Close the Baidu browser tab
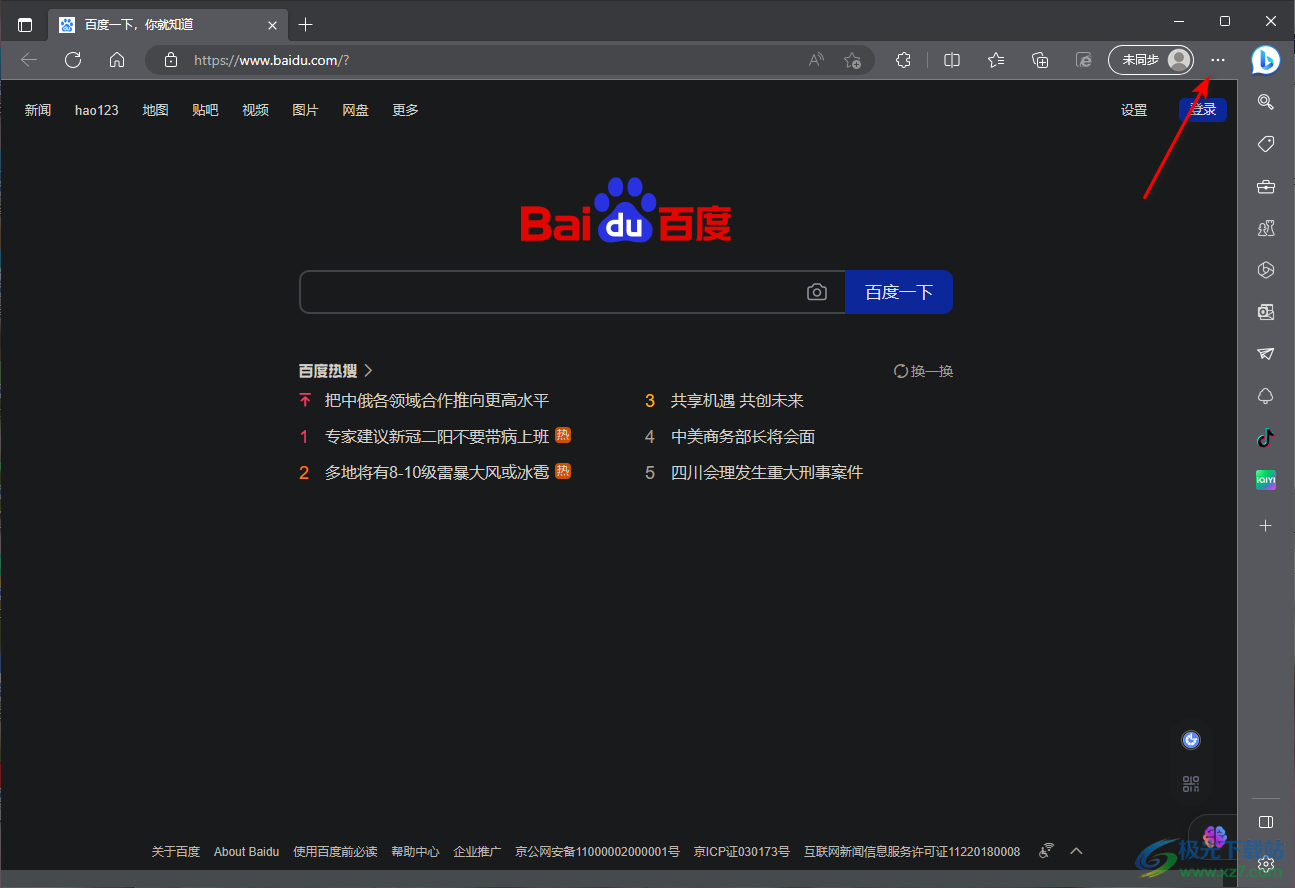The width and height of the screenshot is (1295, 888). [x=272, y=24]
